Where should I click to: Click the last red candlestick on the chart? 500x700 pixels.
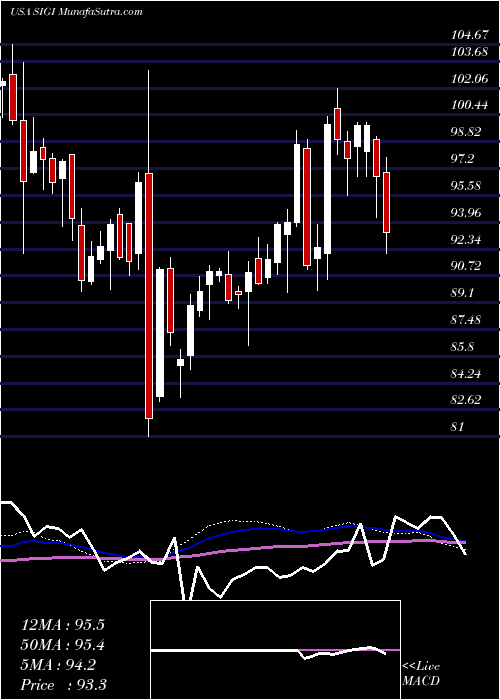pos(386,202)
